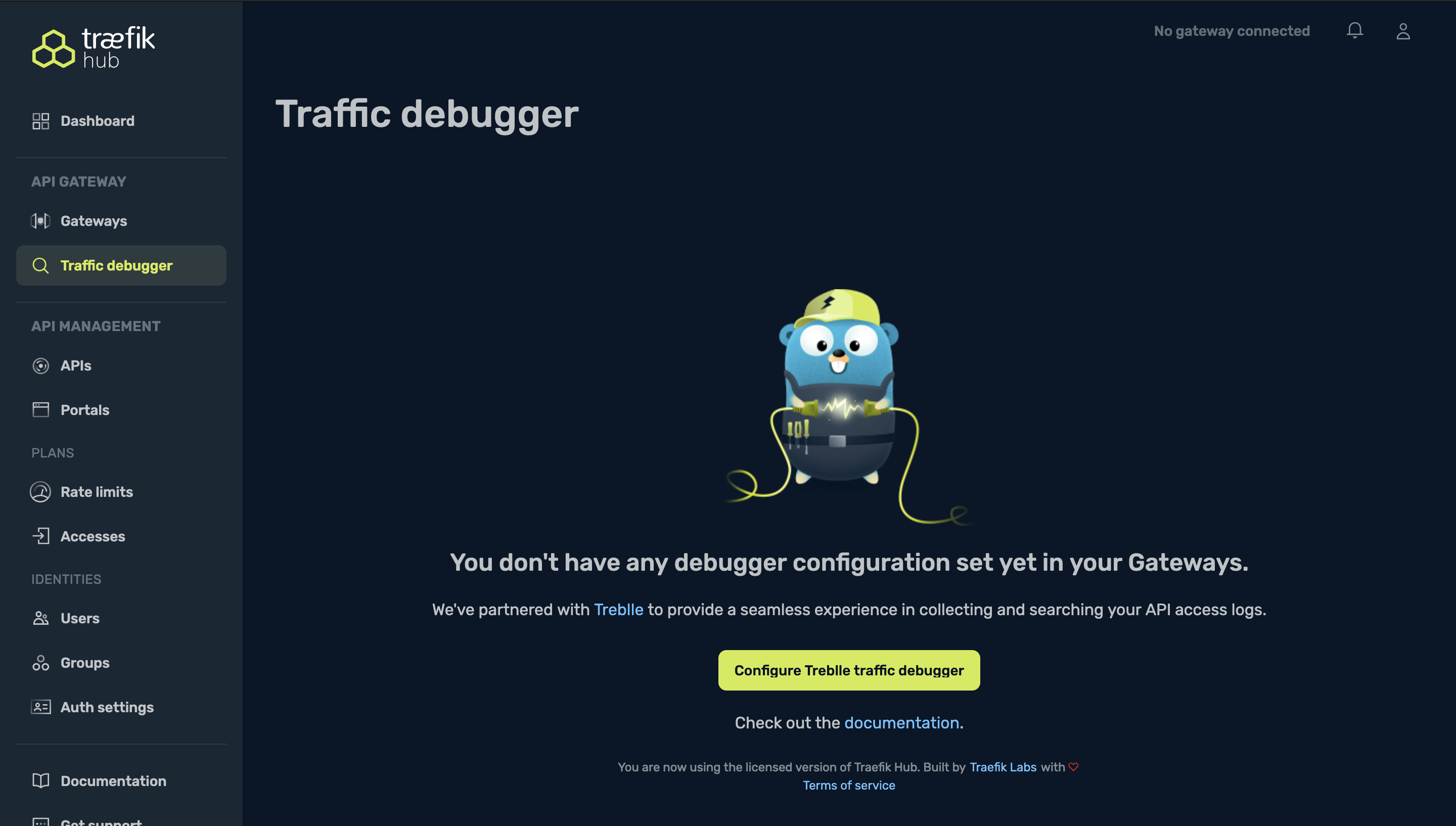The width and height of the screenshot is (1456, 826).
Task: Open the Groups menu item
Action: click(x=85, y=662)
